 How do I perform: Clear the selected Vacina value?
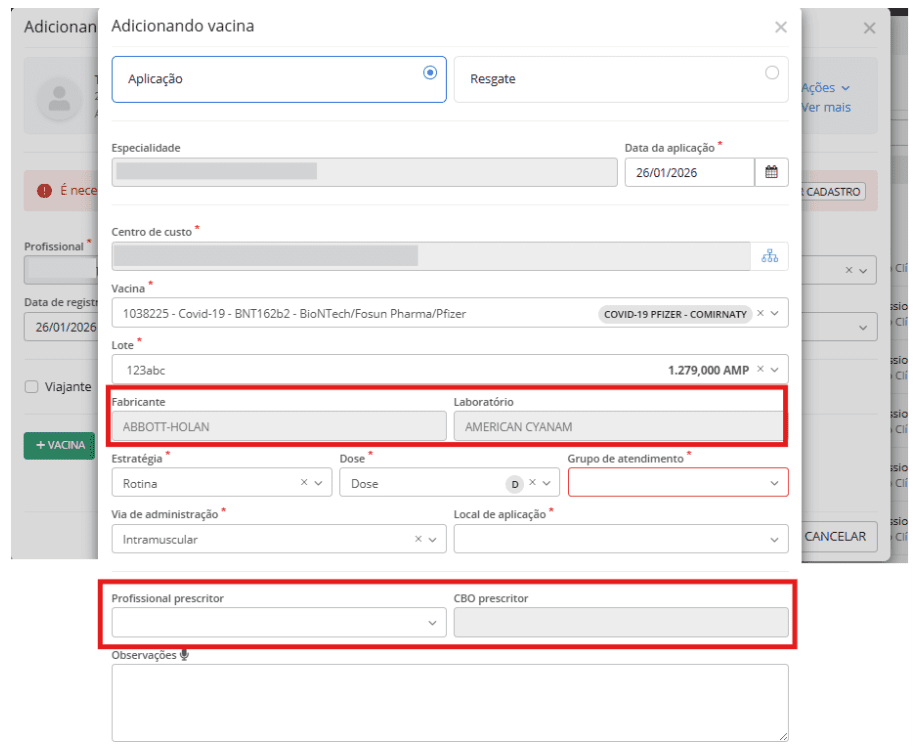point(760,313)
